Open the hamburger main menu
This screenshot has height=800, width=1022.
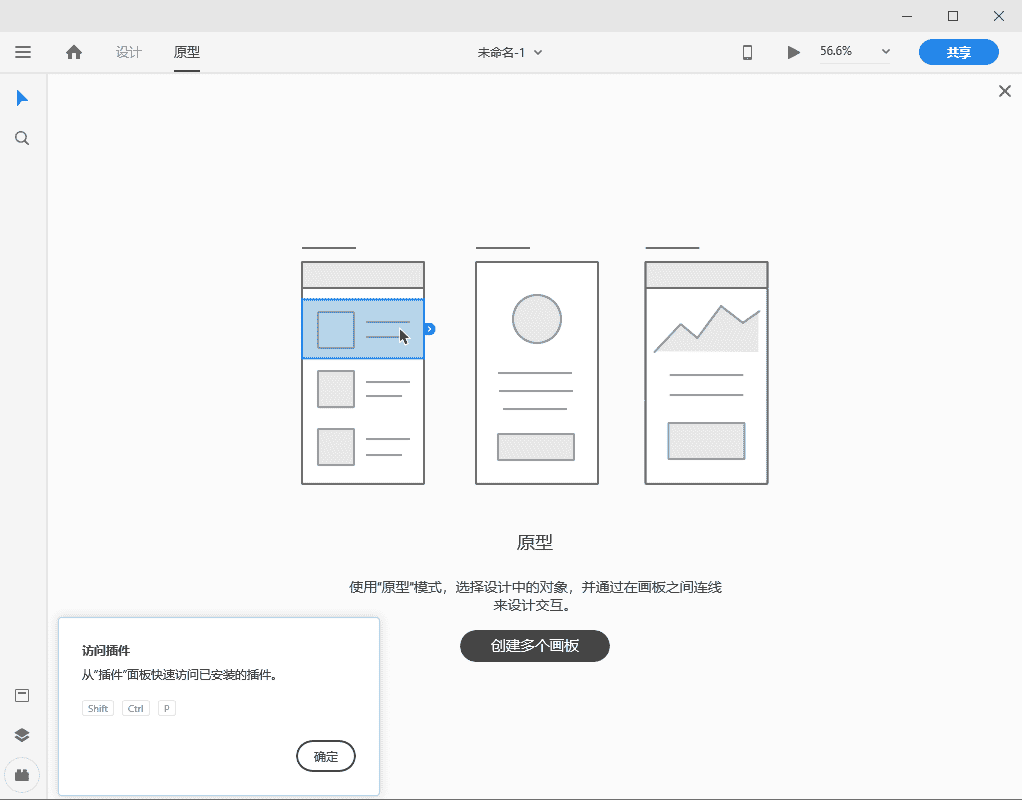[x=23, y=52]
